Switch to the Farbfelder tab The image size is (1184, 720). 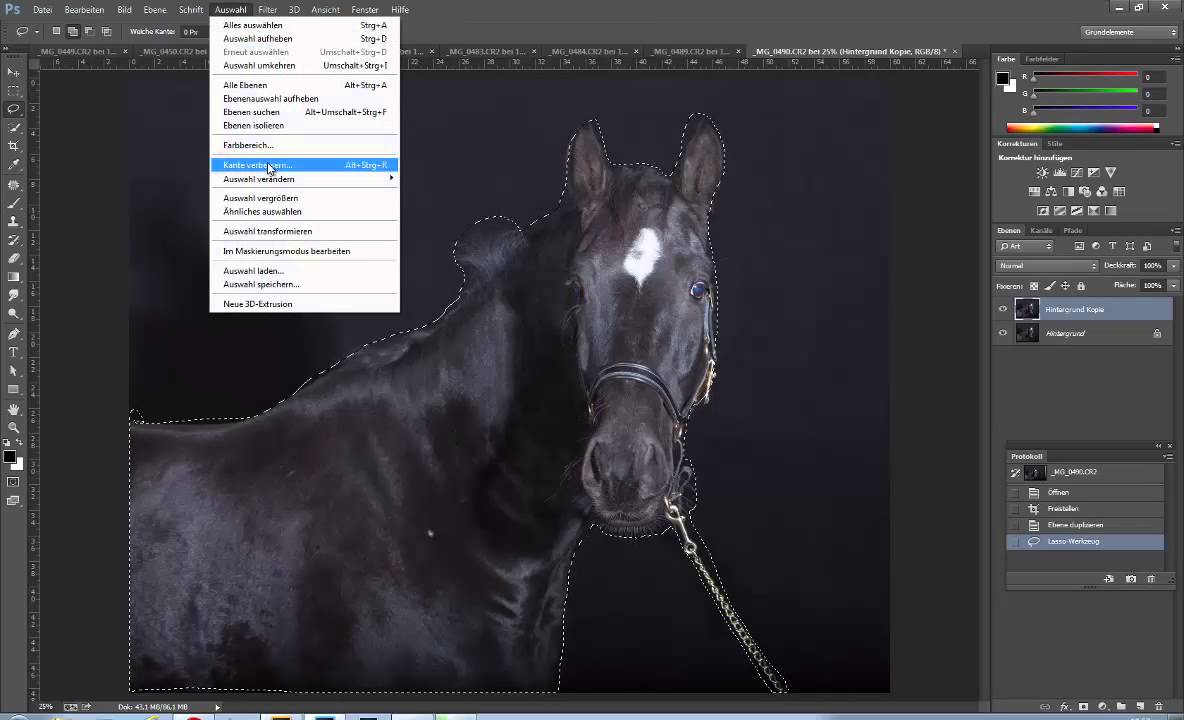[1042, 59]
